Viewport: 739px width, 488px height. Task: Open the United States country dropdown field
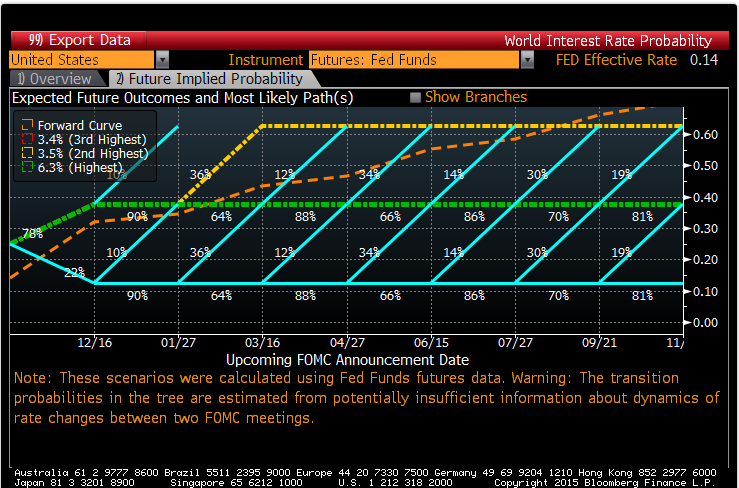tap(82, 60)
